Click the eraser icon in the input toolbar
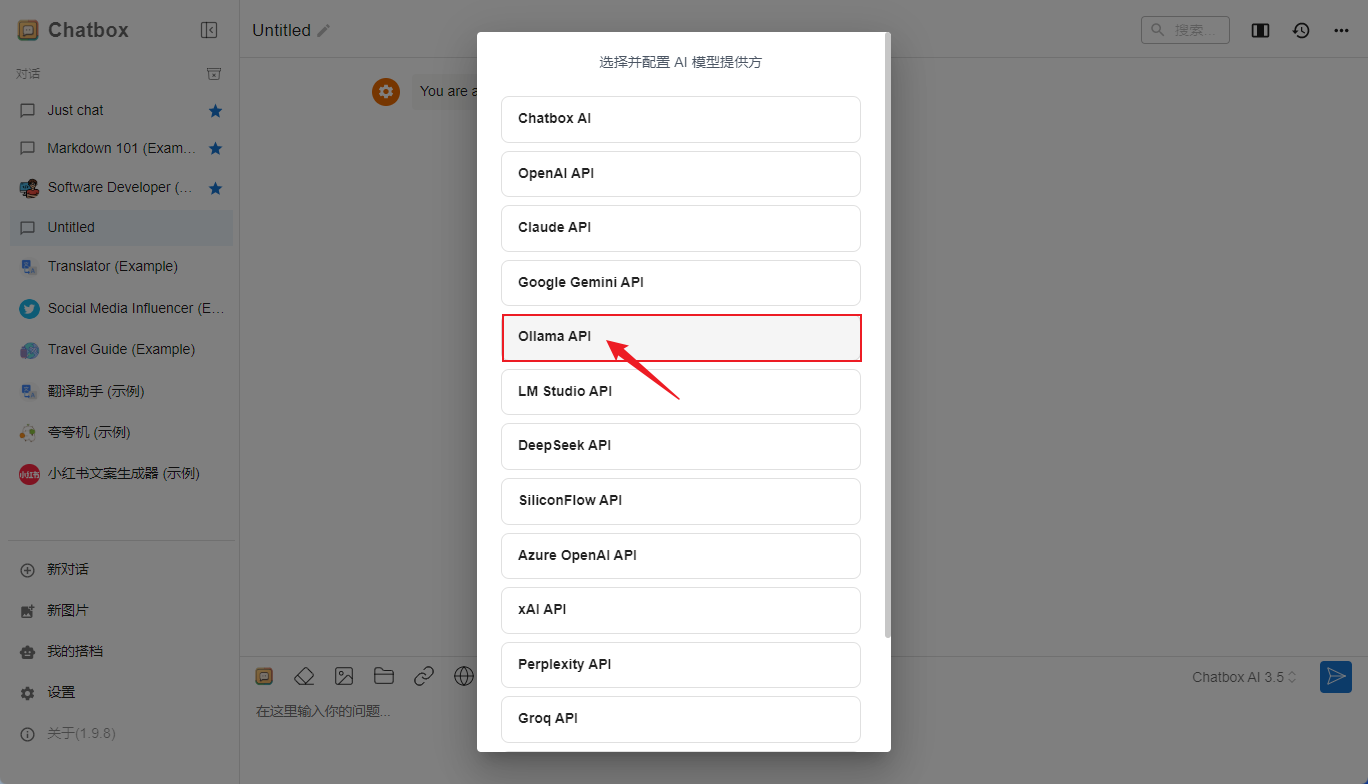The width and height of the screenshot is (1368, 784). [x=304, y=677]
